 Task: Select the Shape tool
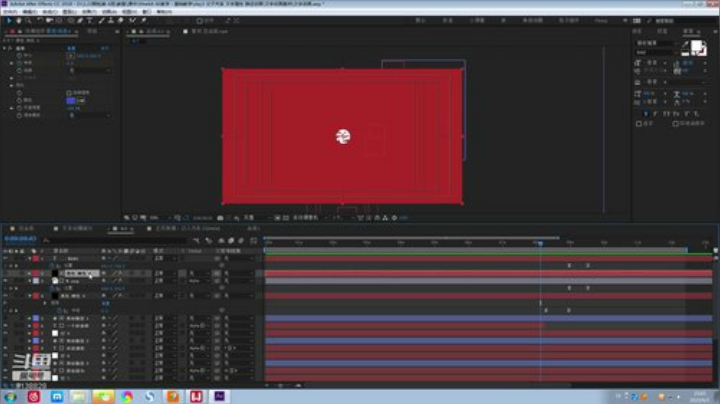click(x=71, y=21)
